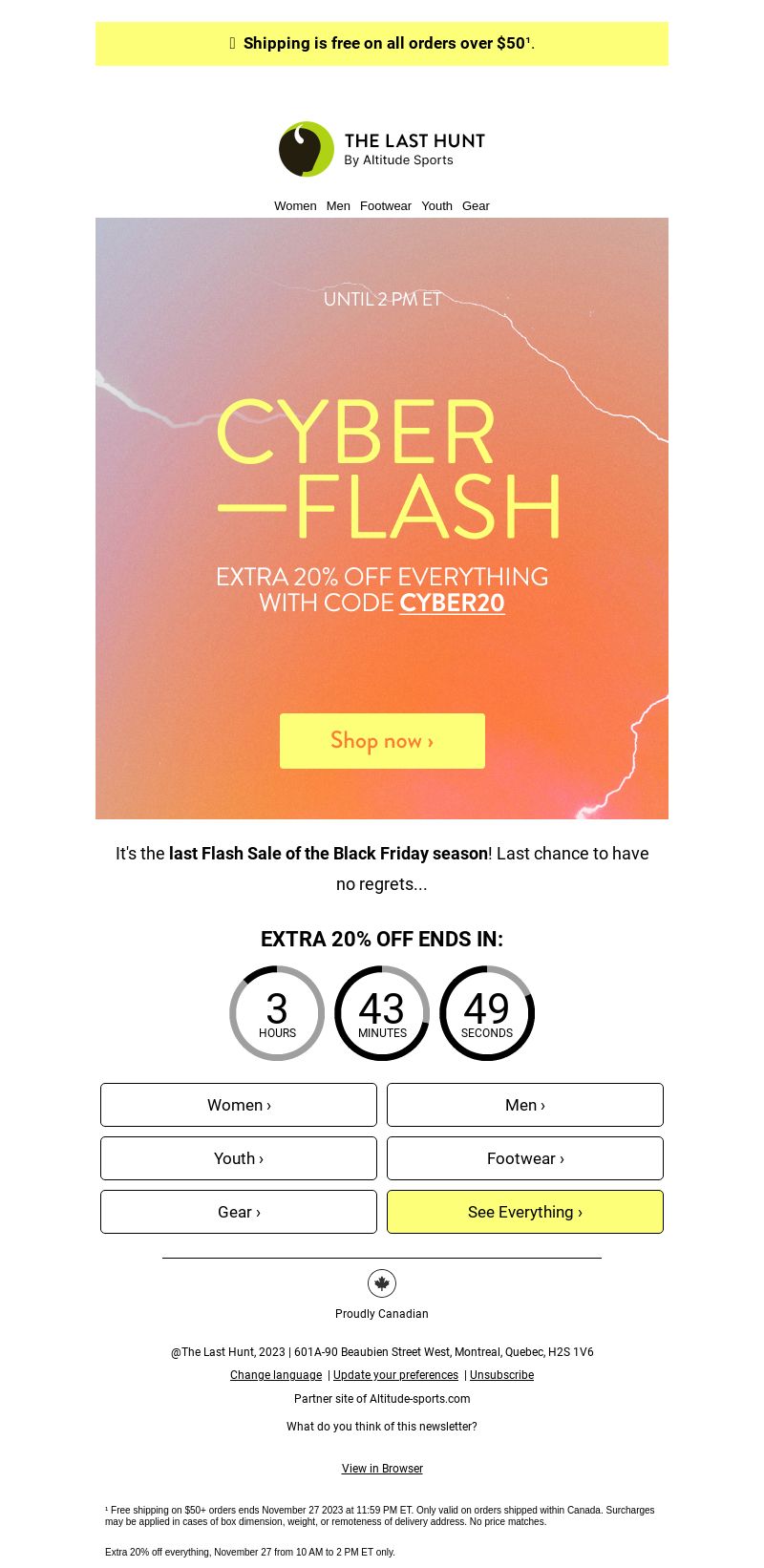Click the yellow Shop now button
The image size is (764, 1568).
382,741
